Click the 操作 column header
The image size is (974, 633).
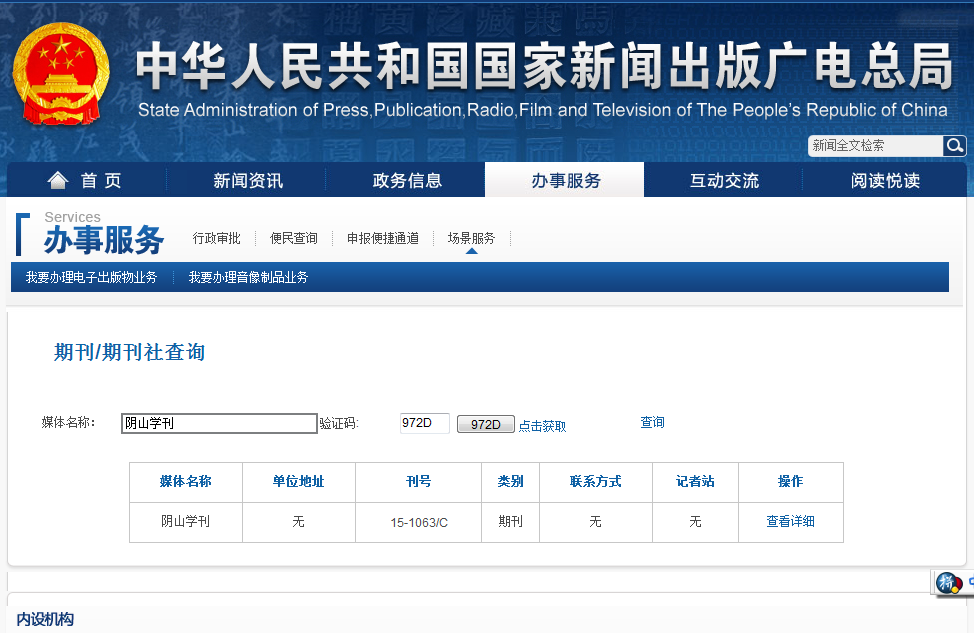click(x=790, y=481)
